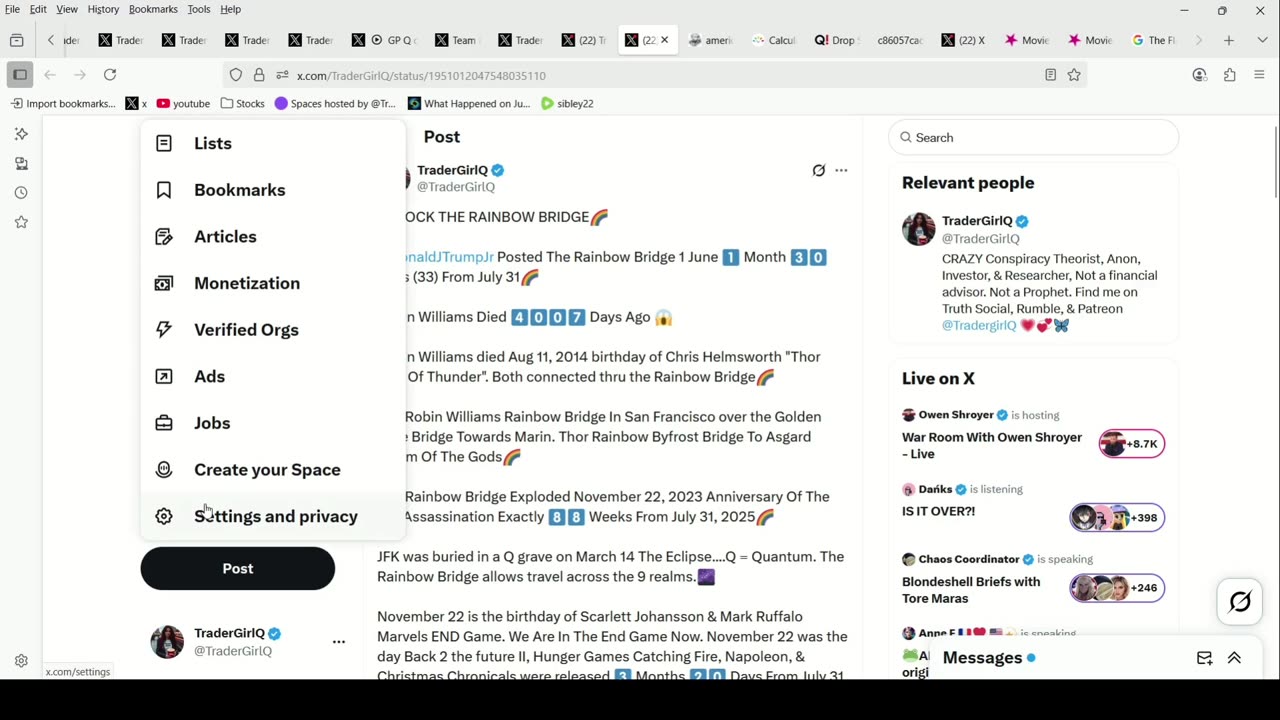
Task: Click the Jobs briefcase icon
Action: (x=164, y=423)
